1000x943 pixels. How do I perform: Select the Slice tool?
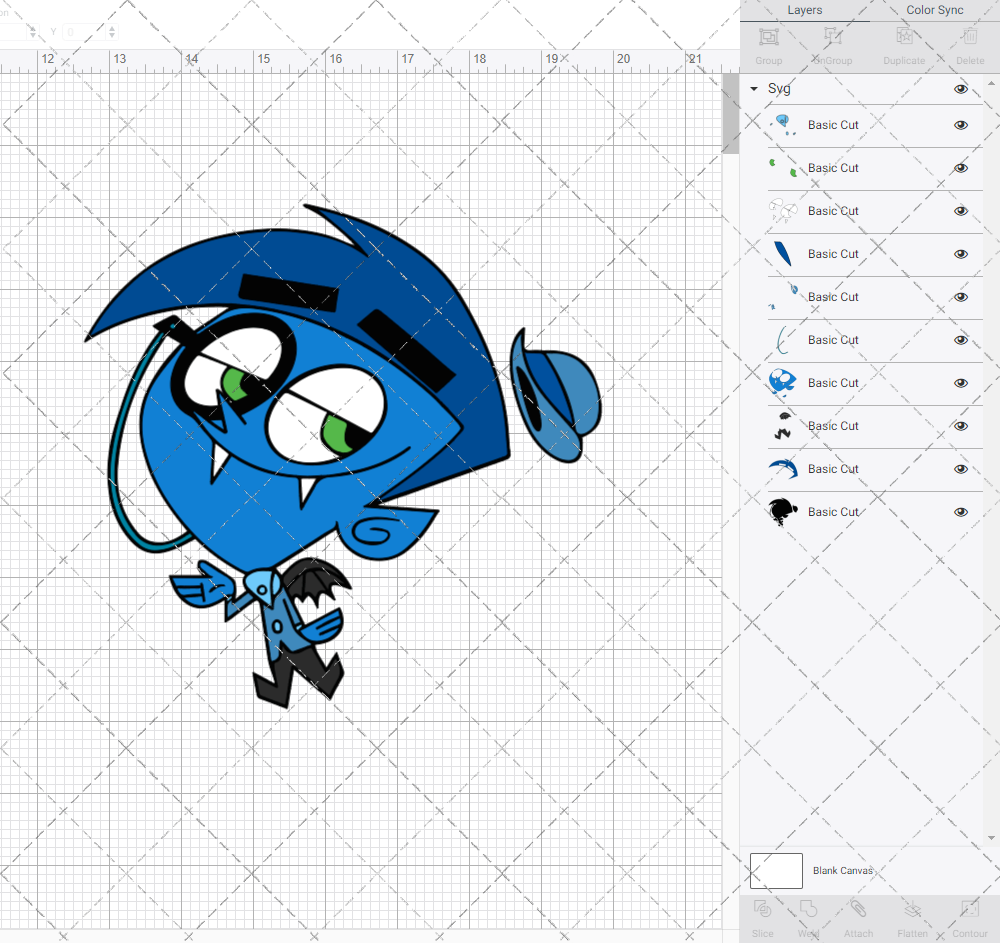(762, 909)
